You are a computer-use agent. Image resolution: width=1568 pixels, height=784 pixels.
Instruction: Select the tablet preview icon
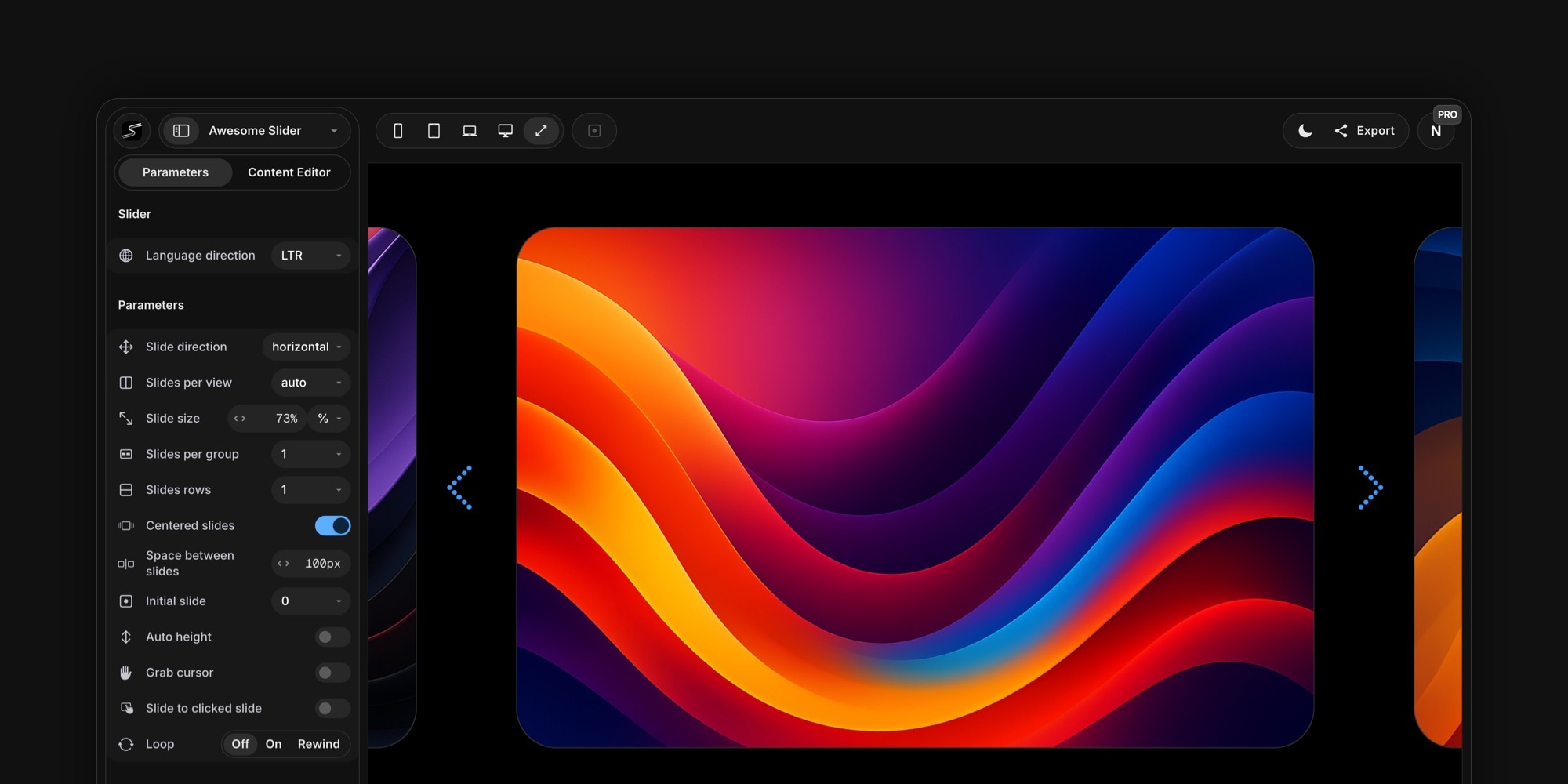click(434, 131)
